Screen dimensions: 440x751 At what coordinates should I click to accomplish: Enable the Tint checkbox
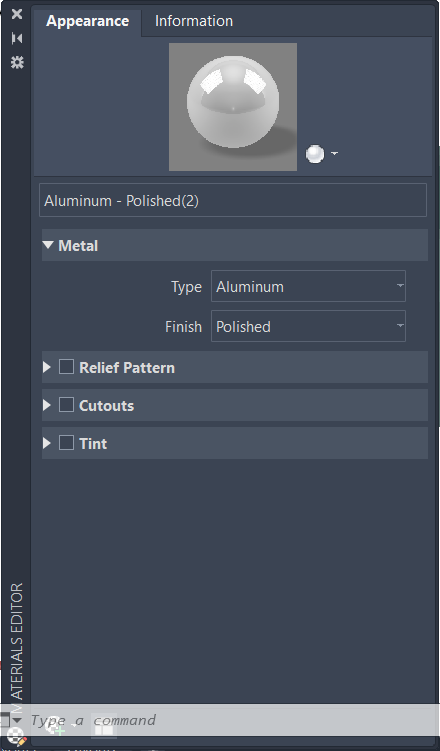[x=66, y=443]
